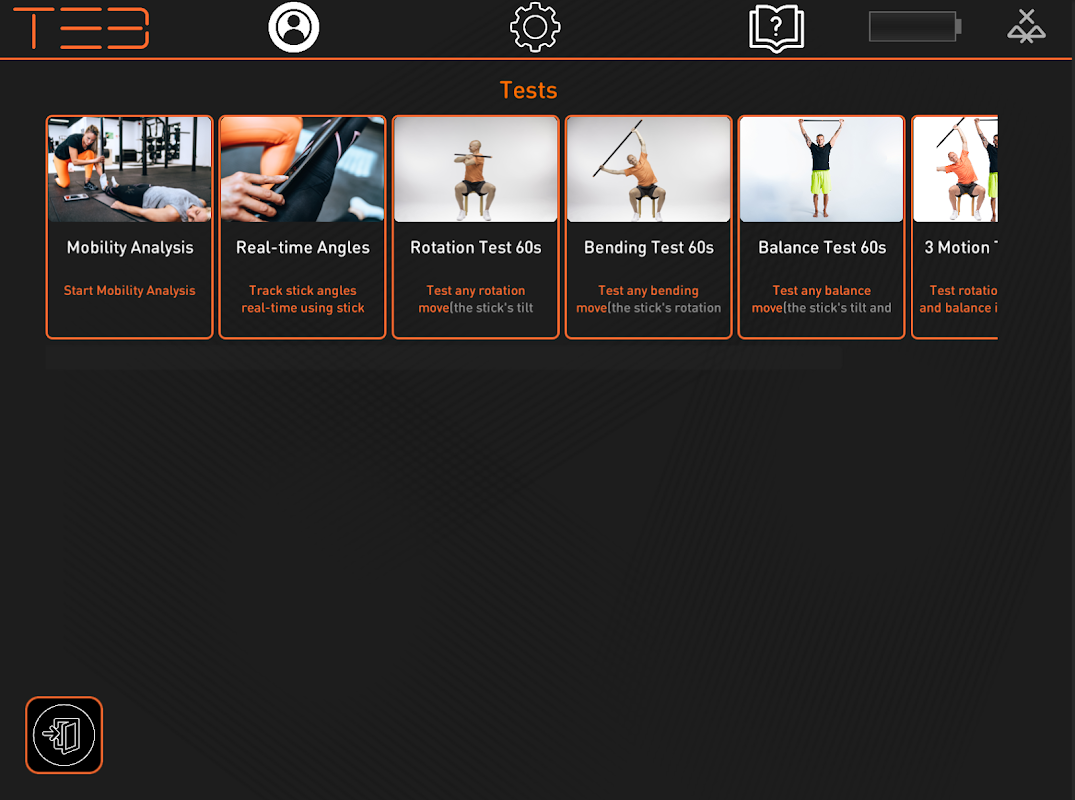1075x800 pixels.
Task: Click the battery level indicator
Action: coord(915,27)
